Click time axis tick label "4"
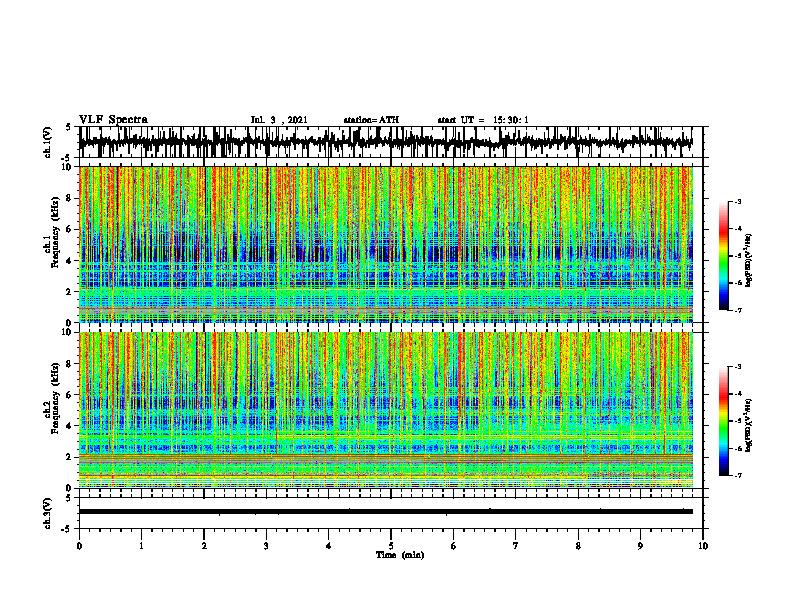792x612 pixels. pyautogui.click(x=329, y=546)
